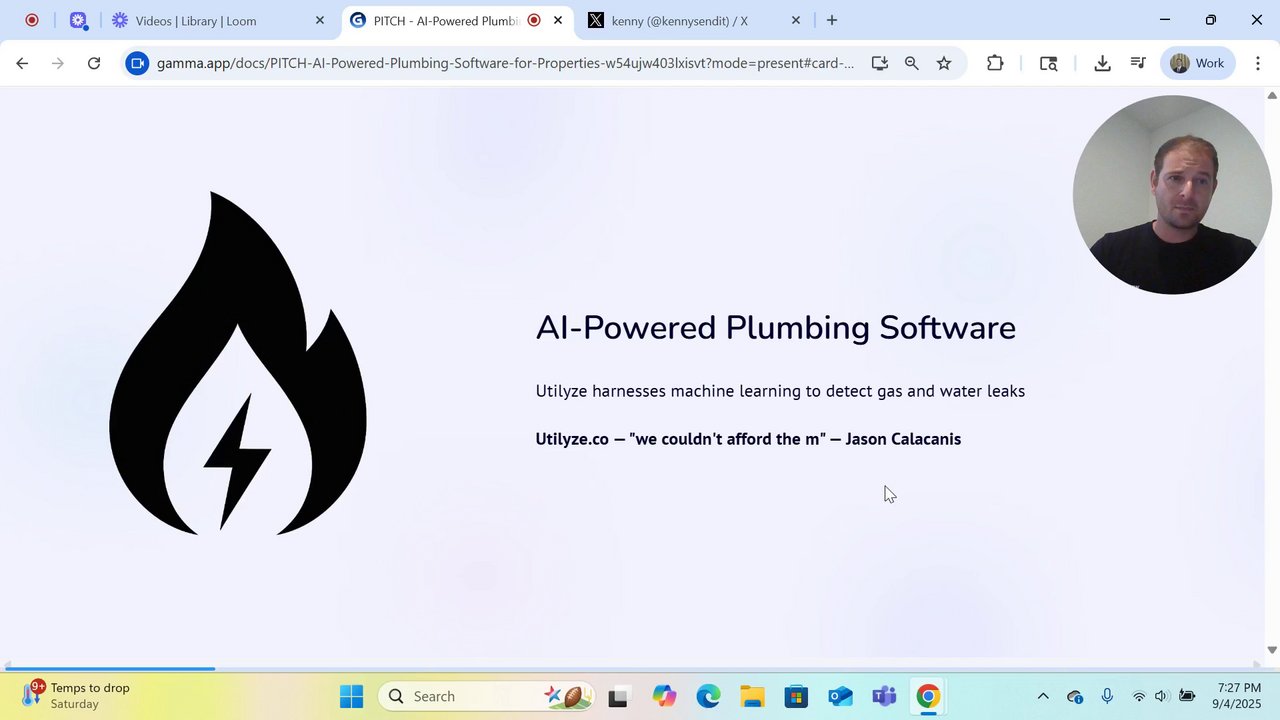Open Microsoft Edge from taskbar
1280x720 pixels.
(708, 696)
